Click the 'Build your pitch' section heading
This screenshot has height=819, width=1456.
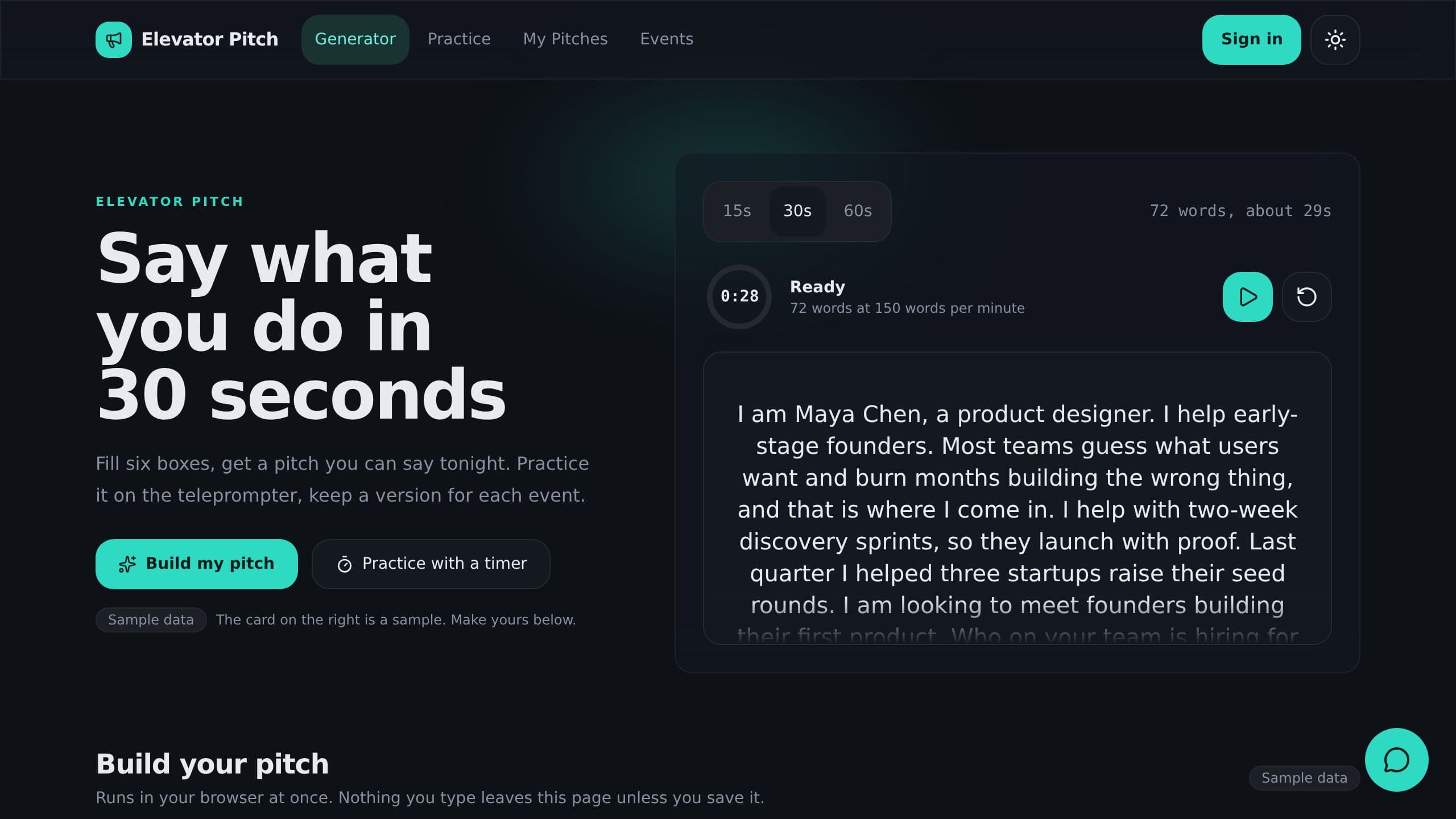tap(212, 764)
